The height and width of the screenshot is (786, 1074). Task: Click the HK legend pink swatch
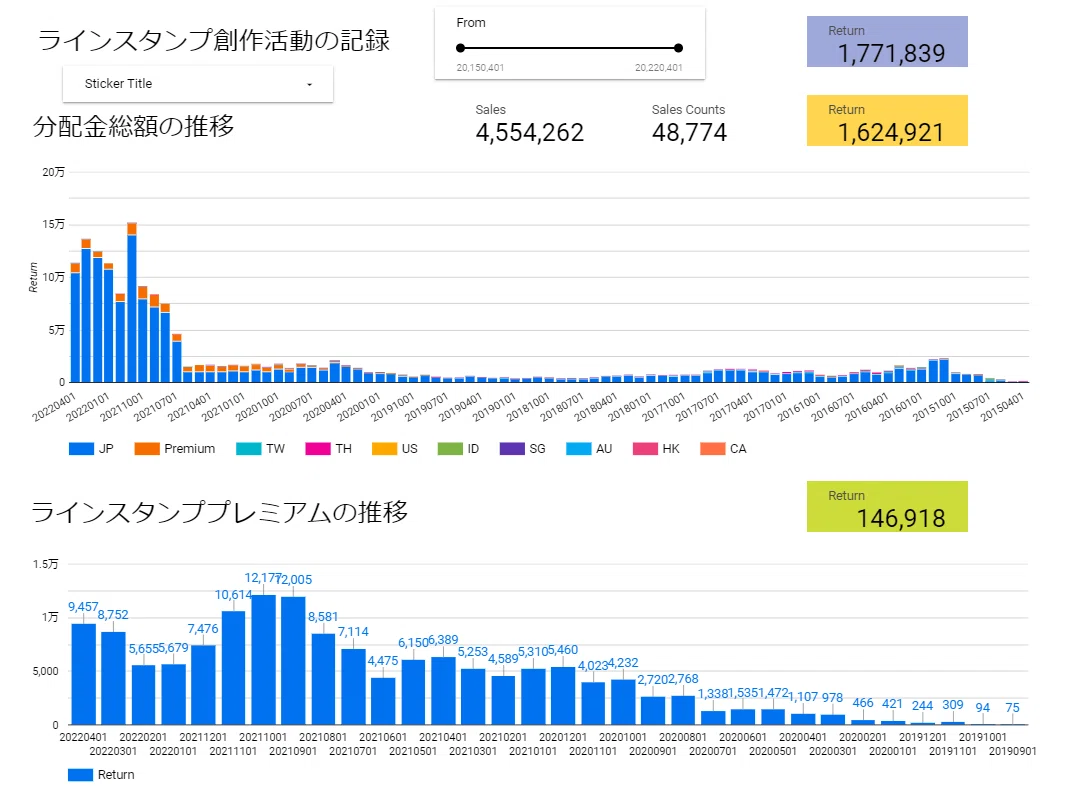point(645,448)
